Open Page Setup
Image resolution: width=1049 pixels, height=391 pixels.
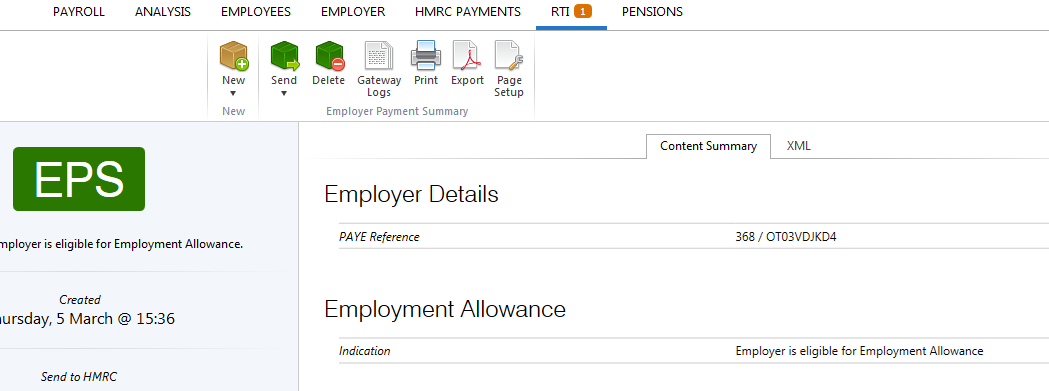coord(508,69)
